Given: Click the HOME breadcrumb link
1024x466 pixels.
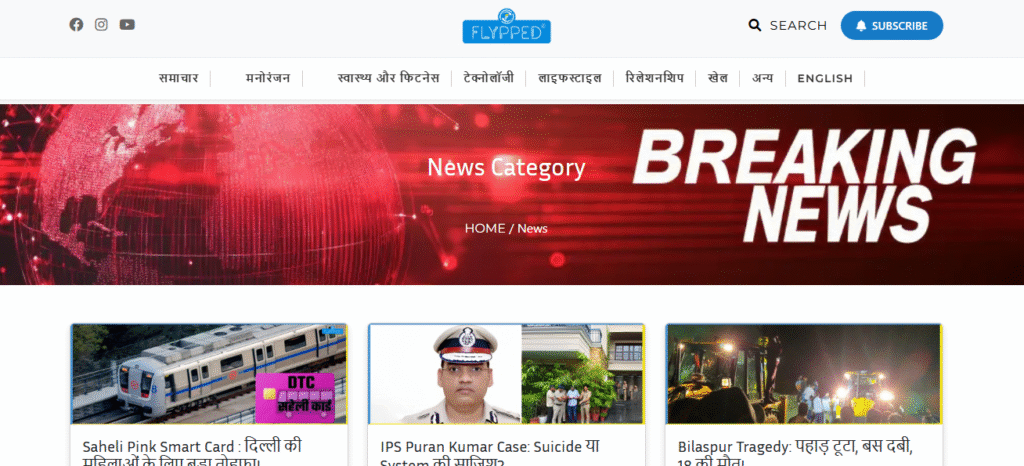Looking at the screenshot, I should point(485,228).
